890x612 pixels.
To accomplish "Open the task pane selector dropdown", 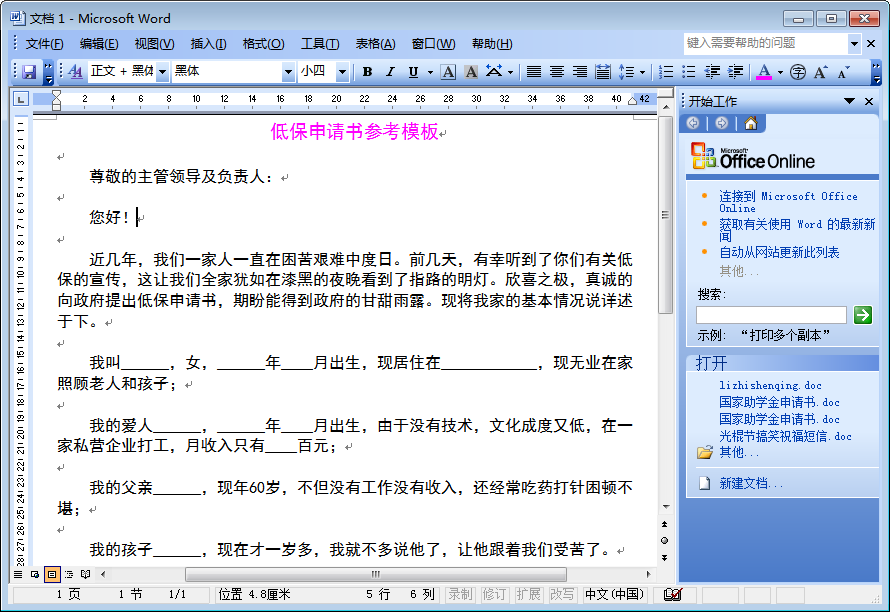I will tap(849, 101).
